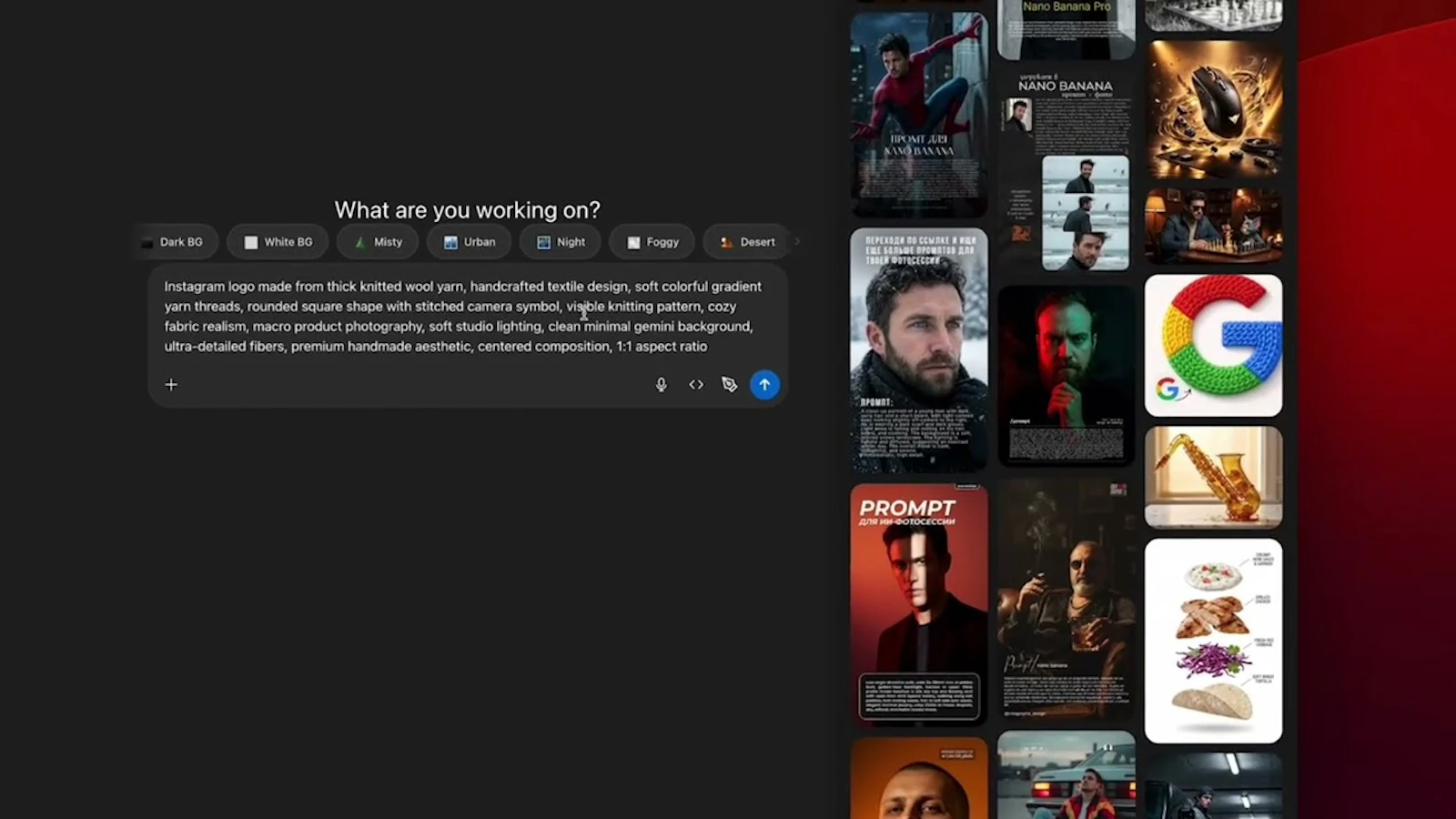Screen dimensions: 1456x819
Task: Send the prompt with blue arrow button
Action: [x=764, y=385]
